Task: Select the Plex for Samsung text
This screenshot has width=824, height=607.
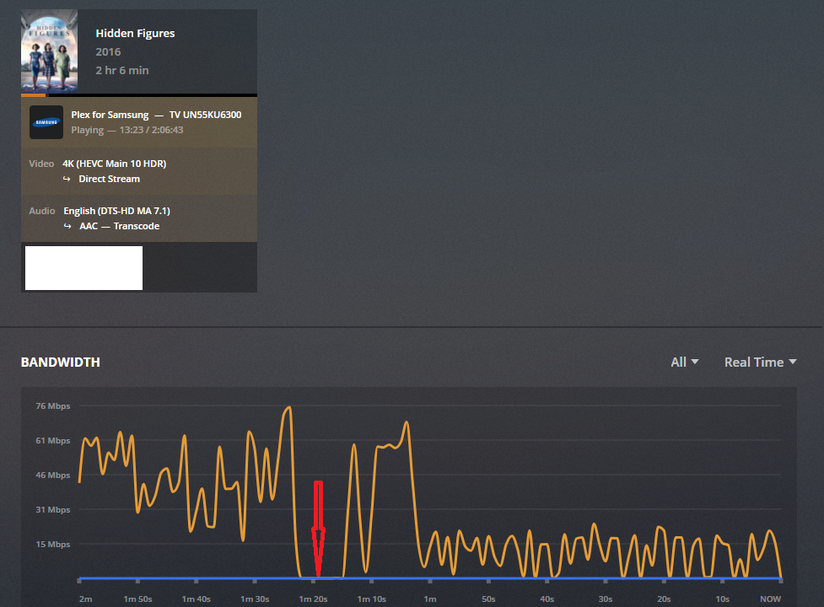Action: coord(110,115)
